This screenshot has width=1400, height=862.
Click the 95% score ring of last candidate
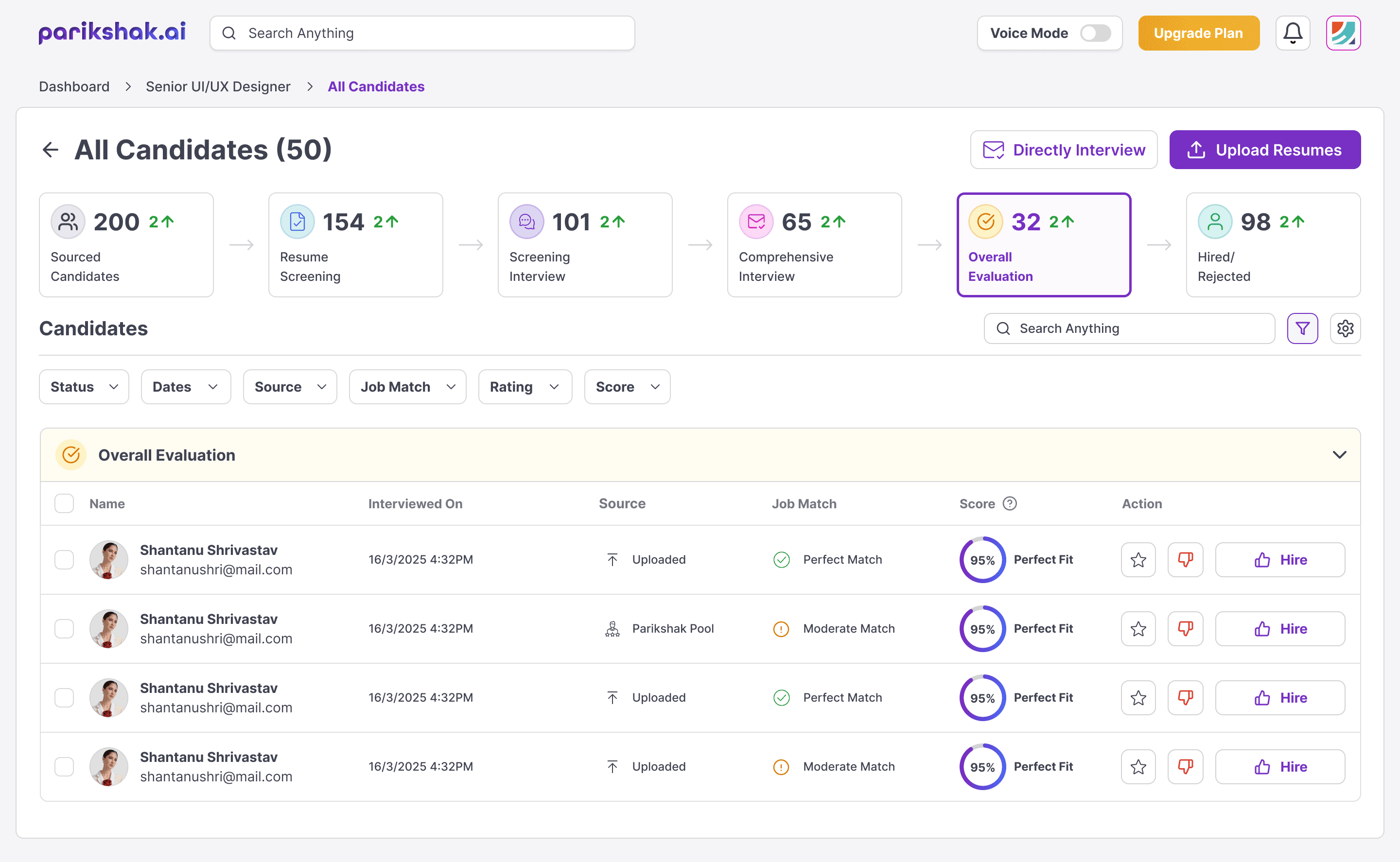(x=982, y=767)
